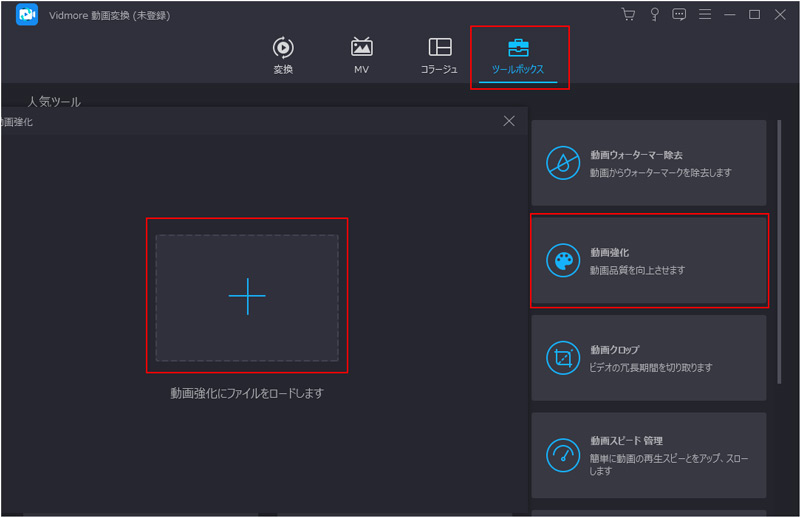Screen dimensions: 800x517
Task: Click the watermark remover droplet icon
Action: [x=563, y=163]
